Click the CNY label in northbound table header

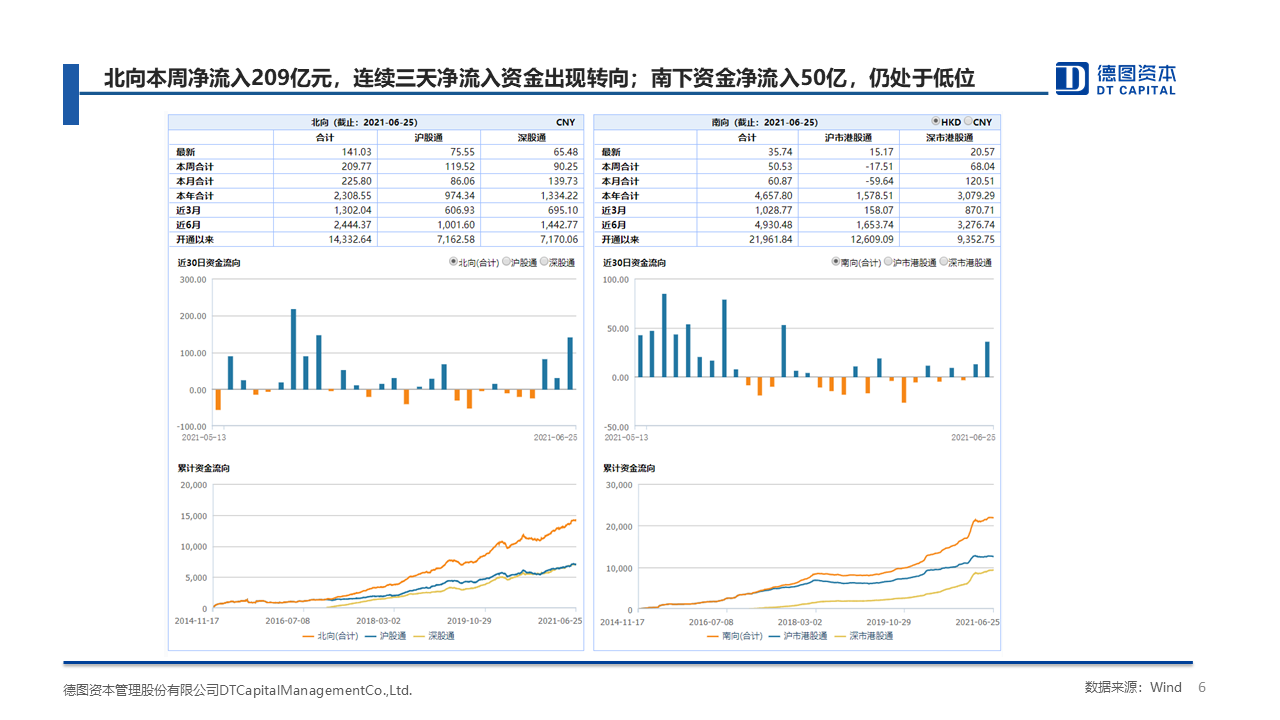(x=565, y=121)
